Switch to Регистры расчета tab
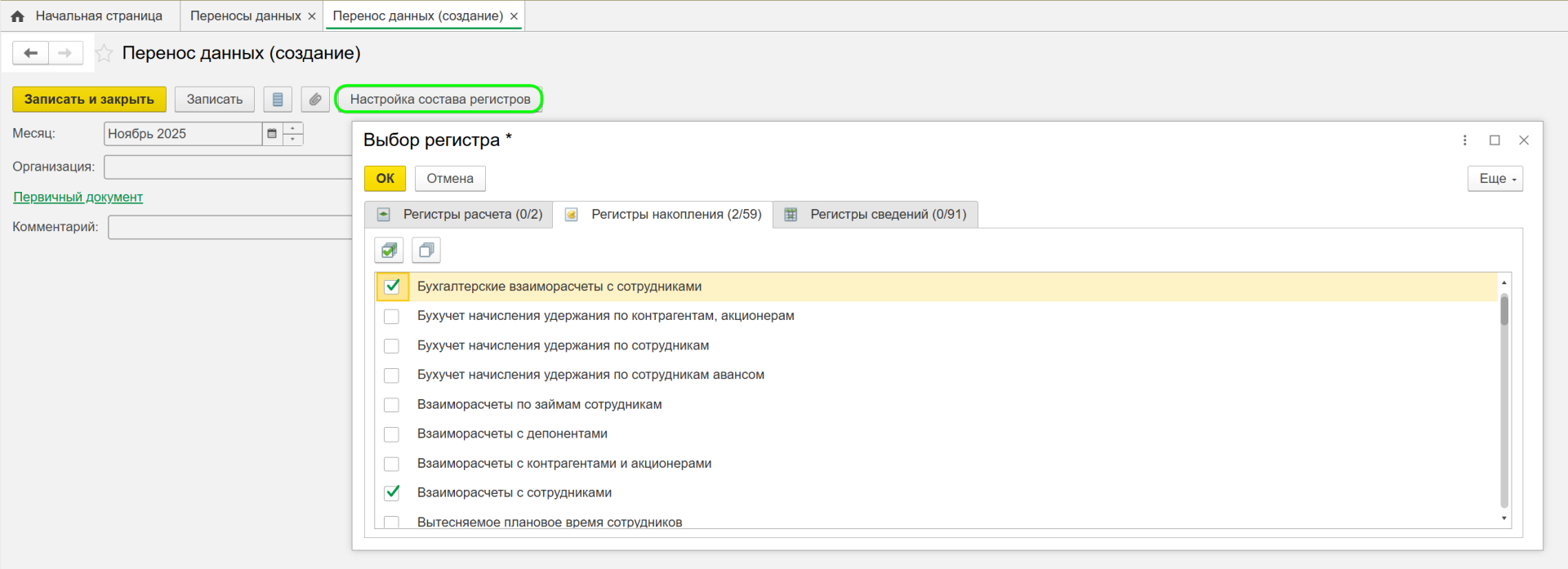 click(x=459, y=215)
